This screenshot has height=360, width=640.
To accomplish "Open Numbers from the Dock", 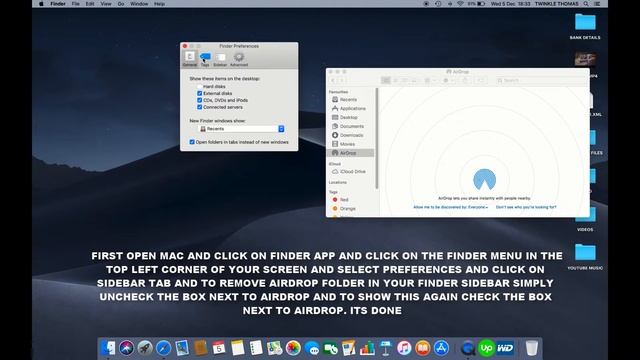I will 367,348.
